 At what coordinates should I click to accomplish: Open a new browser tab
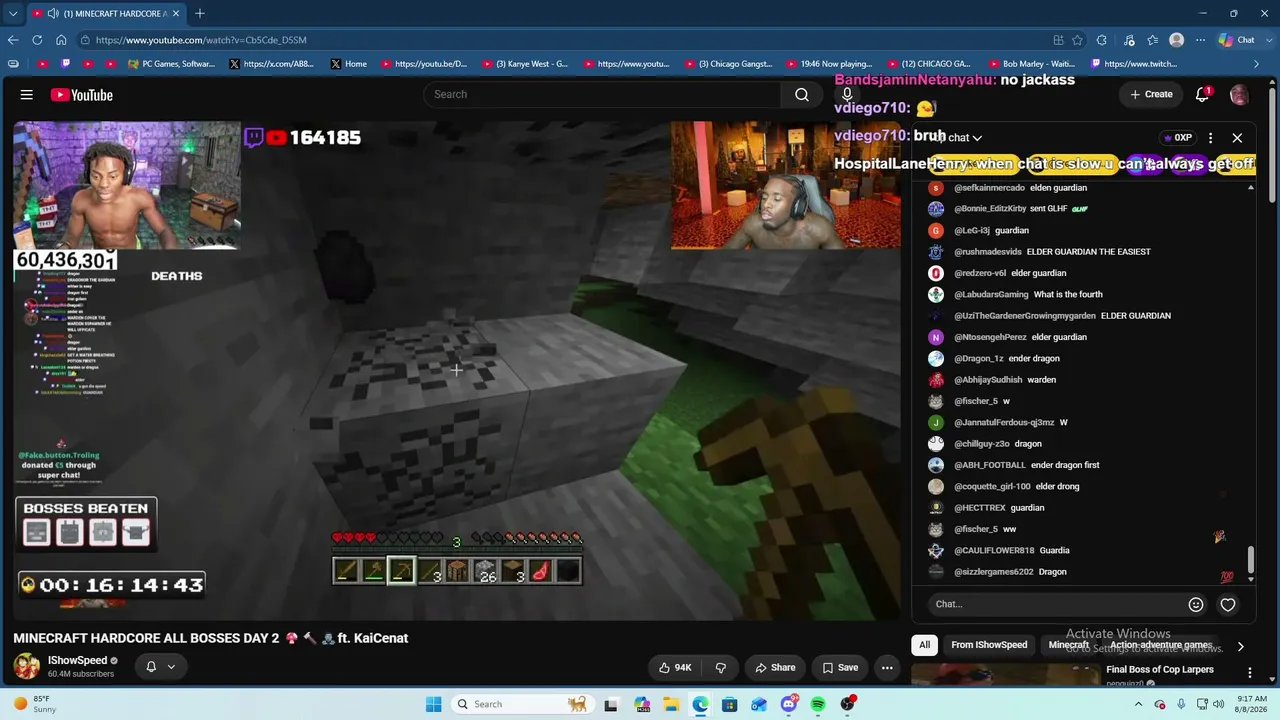tap(200, 13)
